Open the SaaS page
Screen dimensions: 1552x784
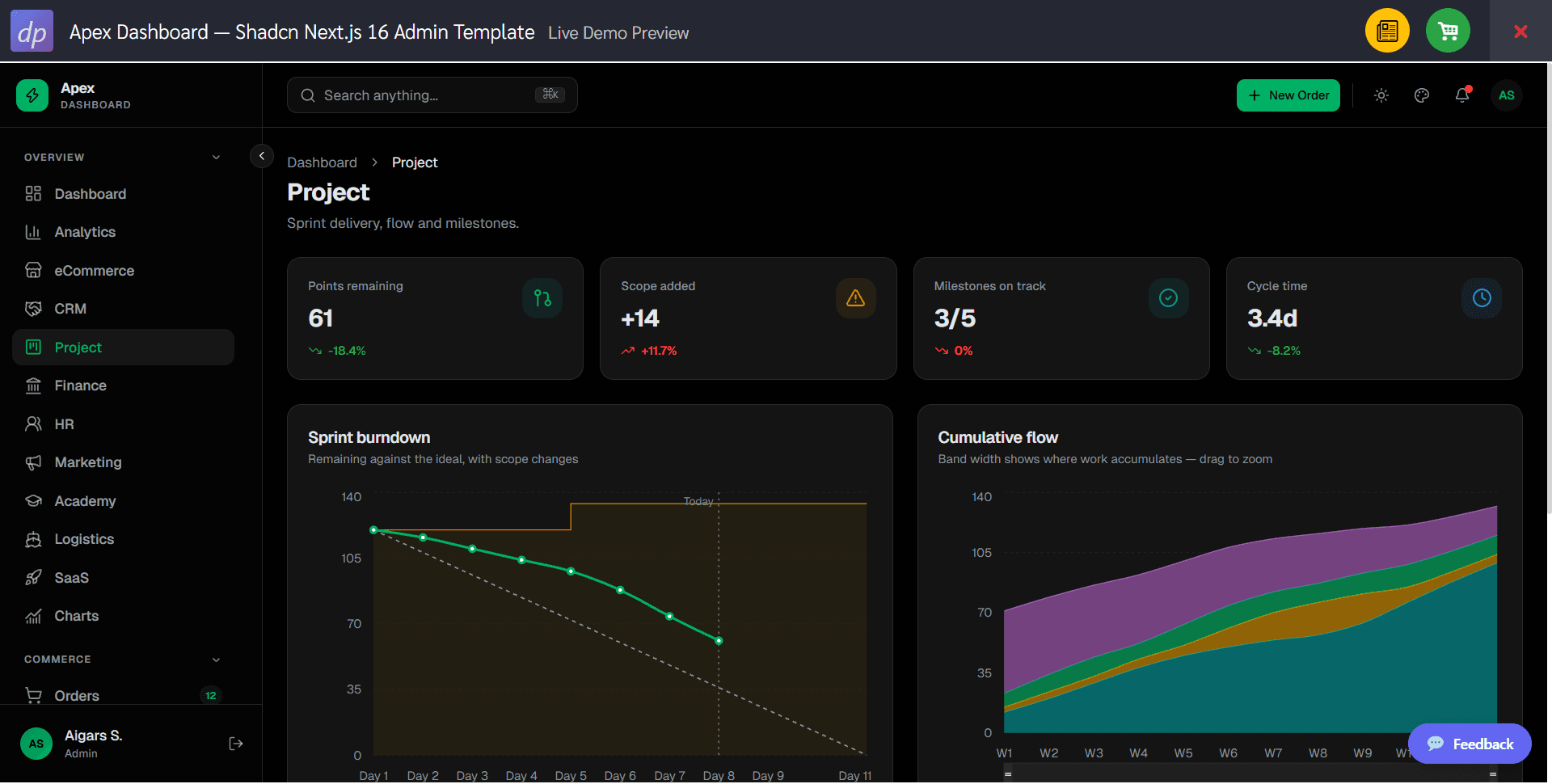pos(123,578)
